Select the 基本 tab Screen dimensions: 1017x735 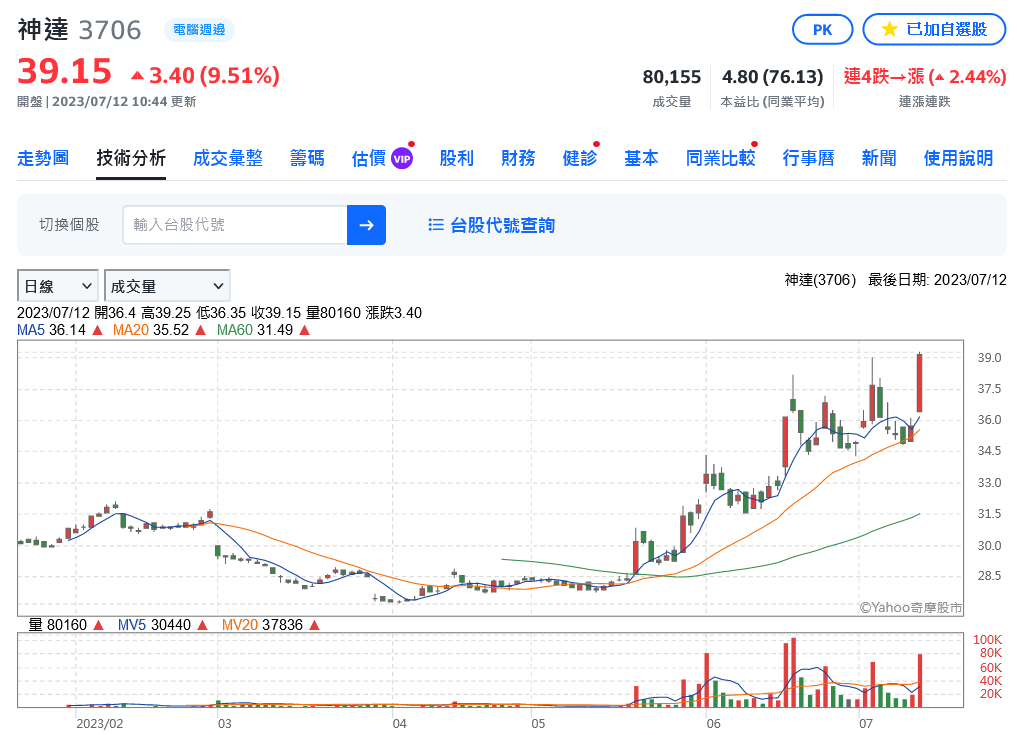(x=641, y=158)
